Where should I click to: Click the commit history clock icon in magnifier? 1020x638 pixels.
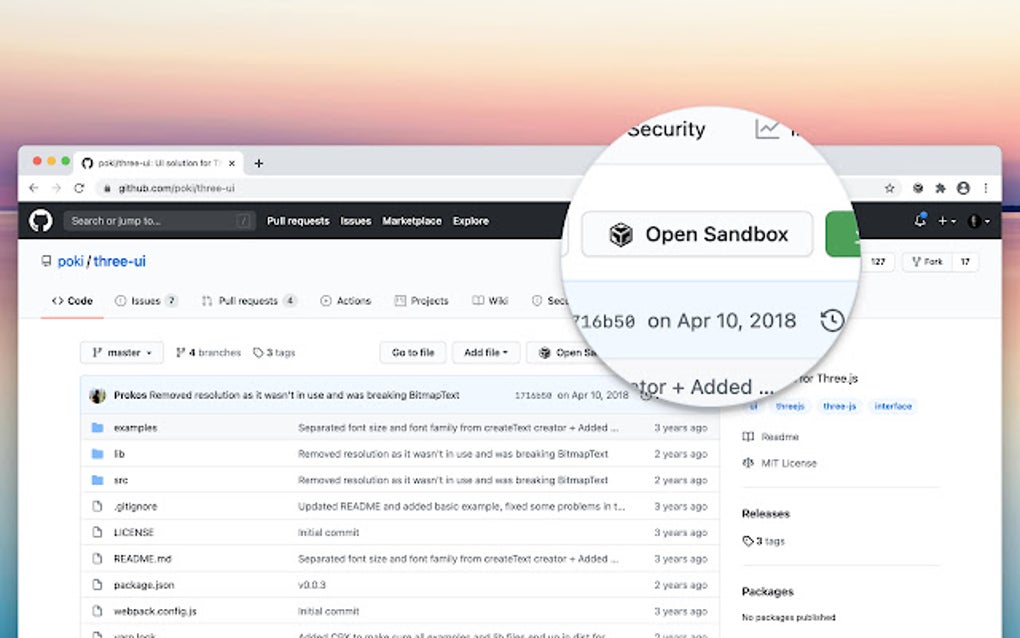point(832,320)
